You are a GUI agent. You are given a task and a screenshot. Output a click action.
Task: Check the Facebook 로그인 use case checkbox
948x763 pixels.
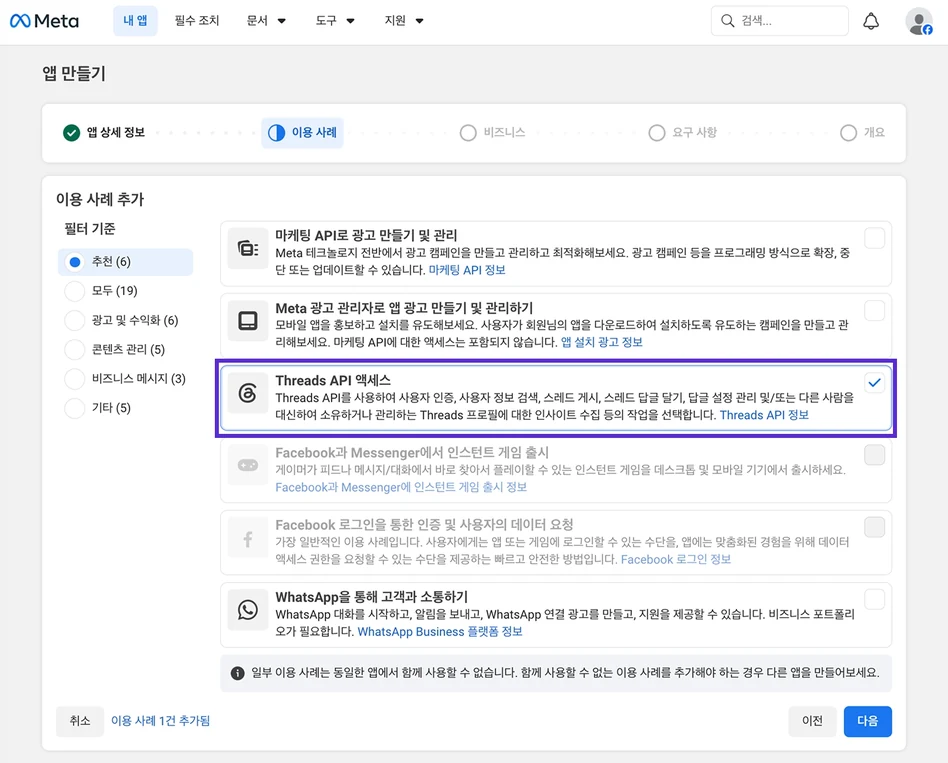tap(874, 527)
